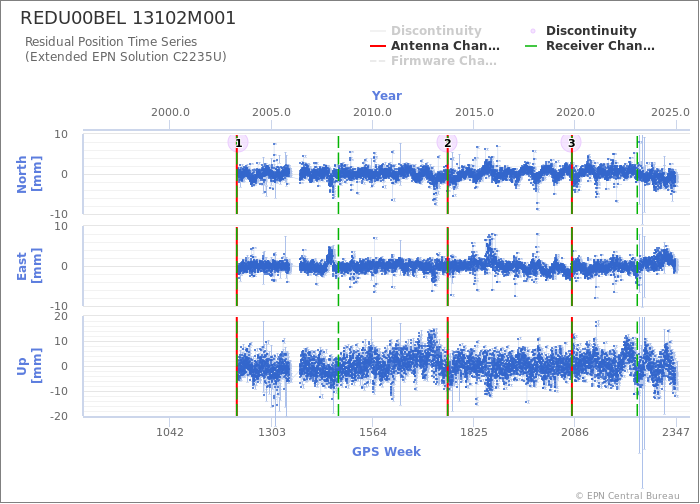Click the GPS week 1303 tick label
Screen dimensions: 700x504
tap(271, 432)
